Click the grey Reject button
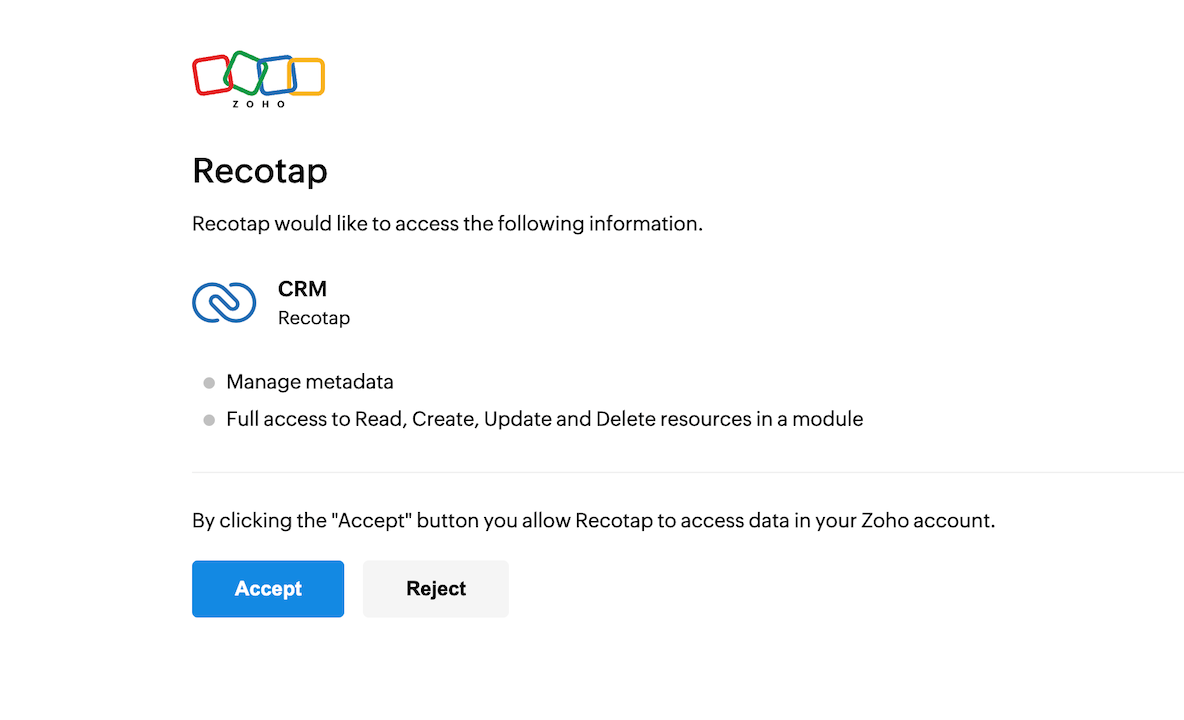 (436, 589)
